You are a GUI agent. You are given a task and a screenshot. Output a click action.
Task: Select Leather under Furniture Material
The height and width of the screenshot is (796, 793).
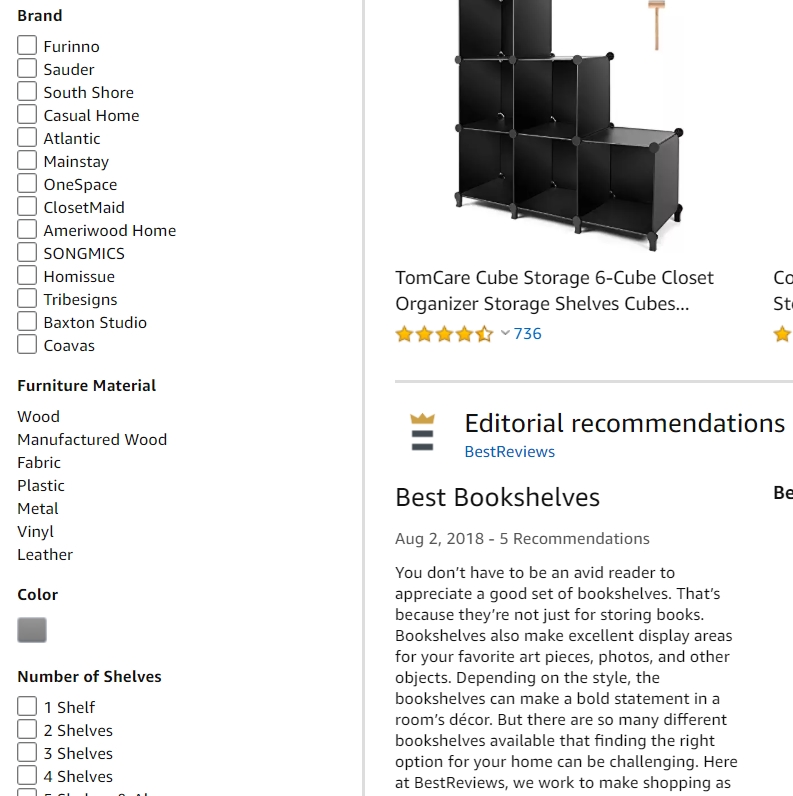45,554
